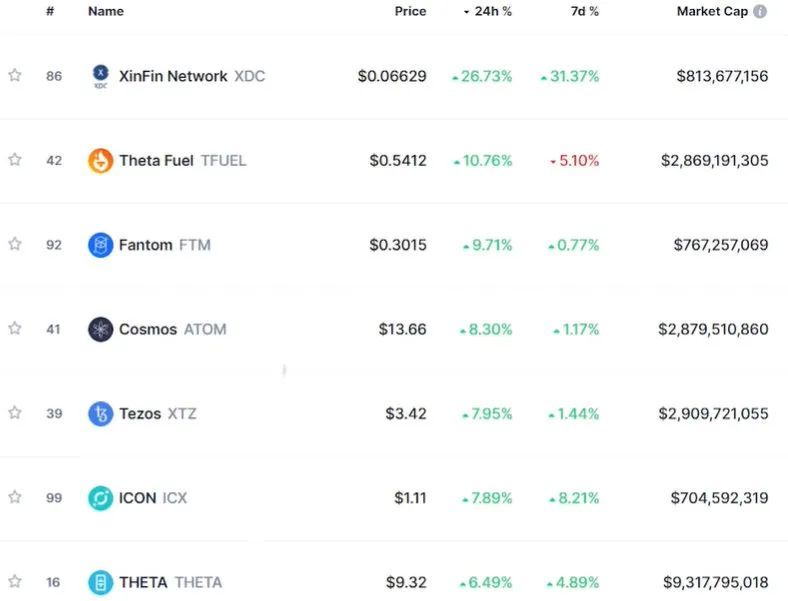This screenshot has width=788, height=601.
Task: Sort by the Name column header
Action: (x=106, y=12)
